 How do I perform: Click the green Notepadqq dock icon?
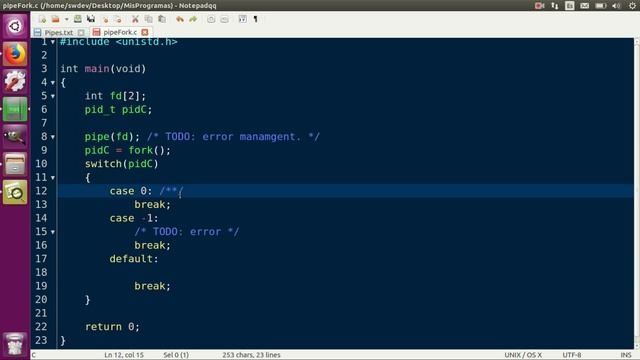[x=15, y=109]
